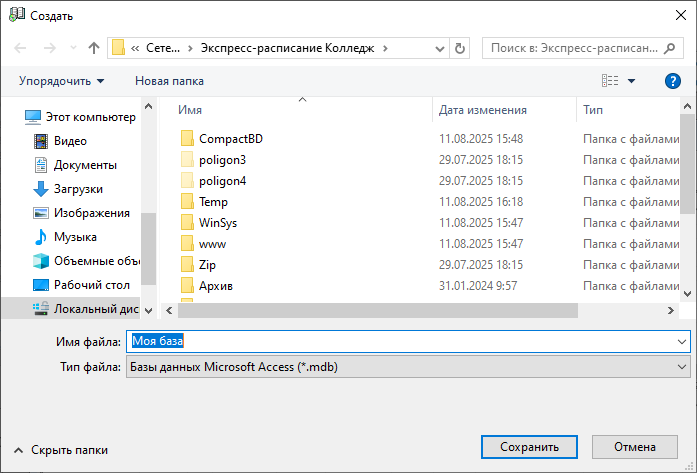
Task: Click Новая папка in the toolbar
Action: [169, 80]
